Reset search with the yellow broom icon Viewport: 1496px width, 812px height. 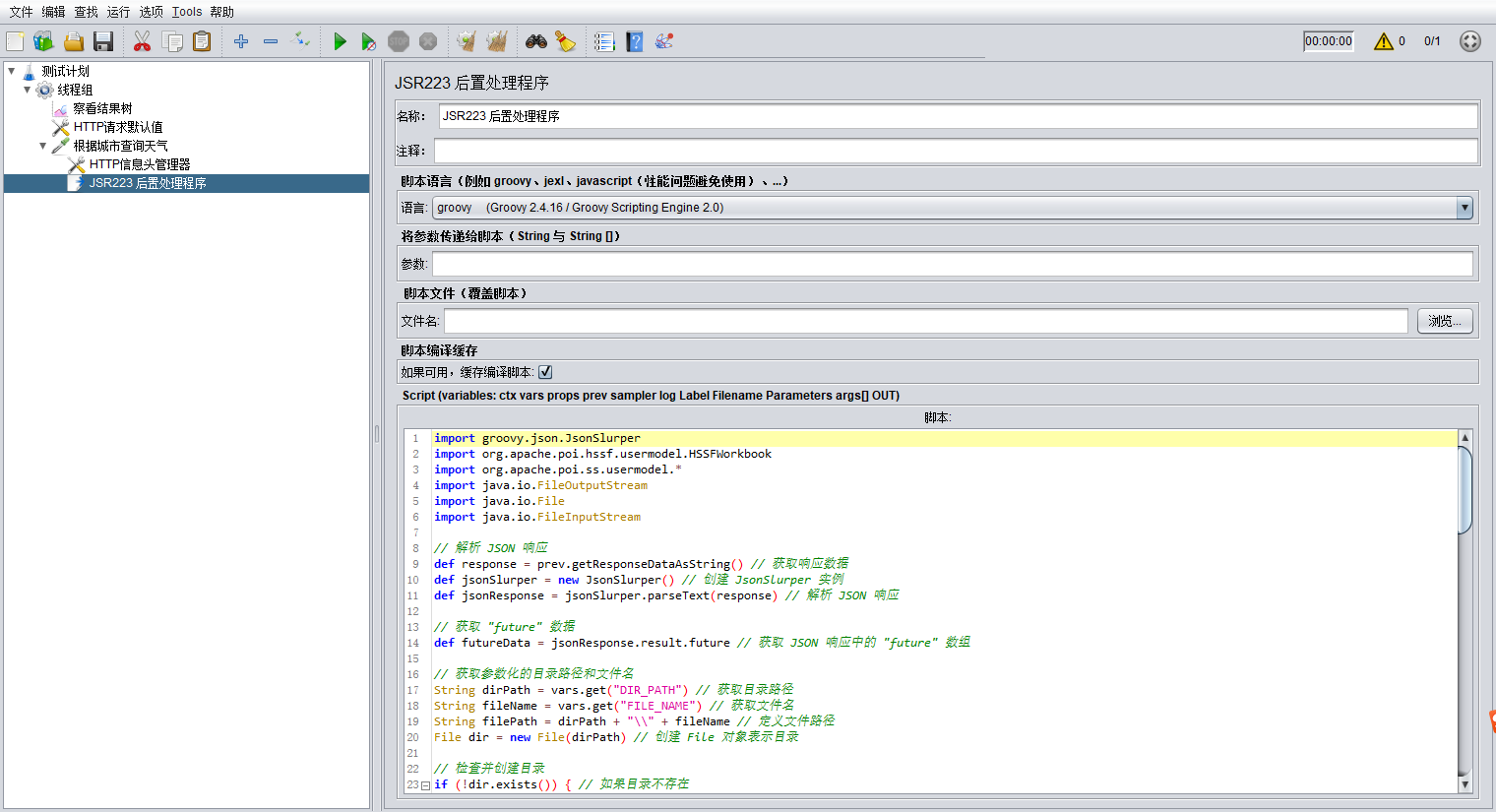[x=566, y=41]
